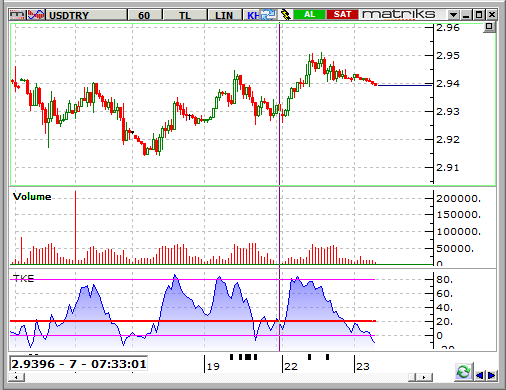This screenshot has width=506, height=390.
Task: Click the 19 date marker on time axis
Action: pyautogui.click(x=213, y=366)
